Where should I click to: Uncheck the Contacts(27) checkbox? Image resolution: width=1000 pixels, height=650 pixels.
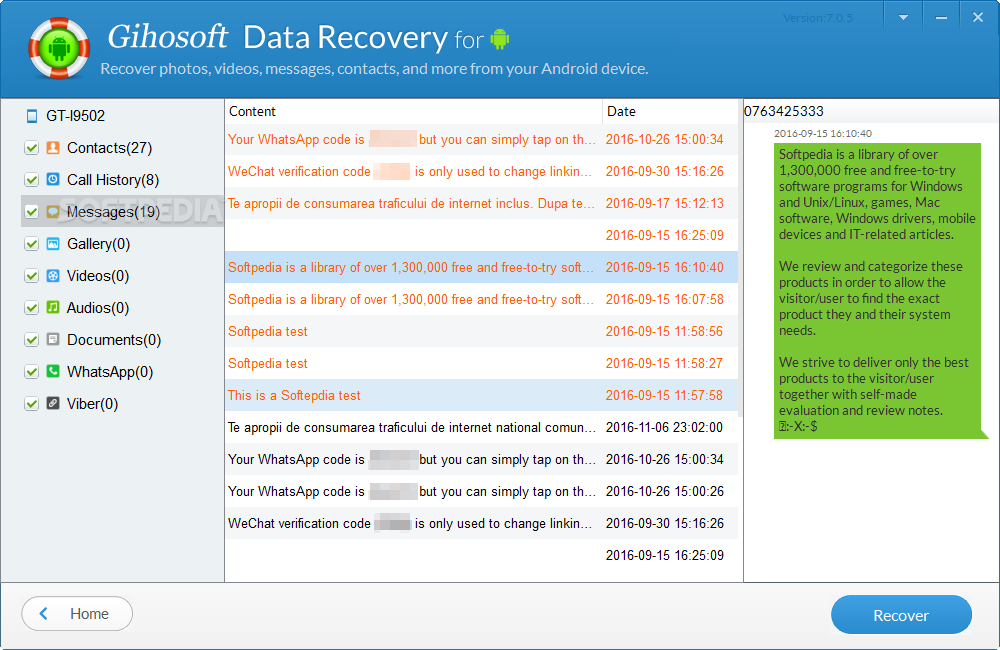click(31, 148)
